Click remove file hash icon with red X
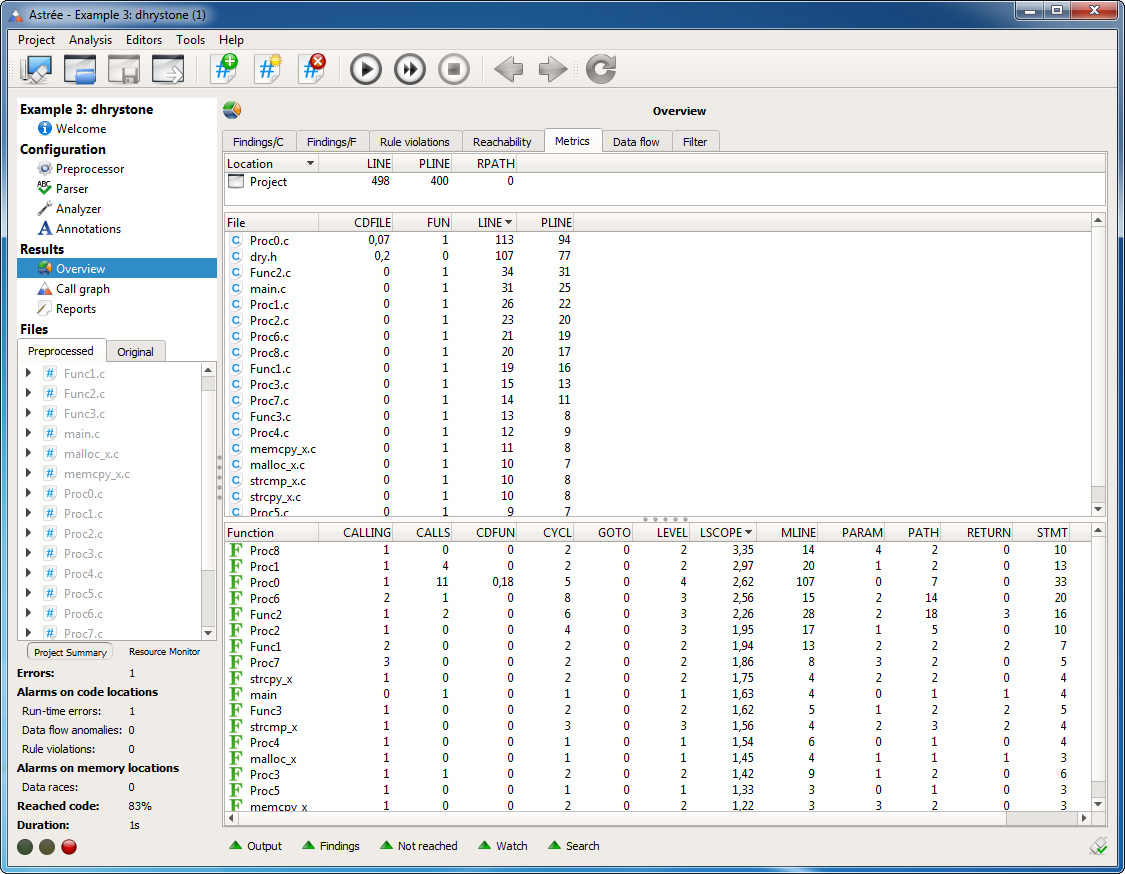 313,70
